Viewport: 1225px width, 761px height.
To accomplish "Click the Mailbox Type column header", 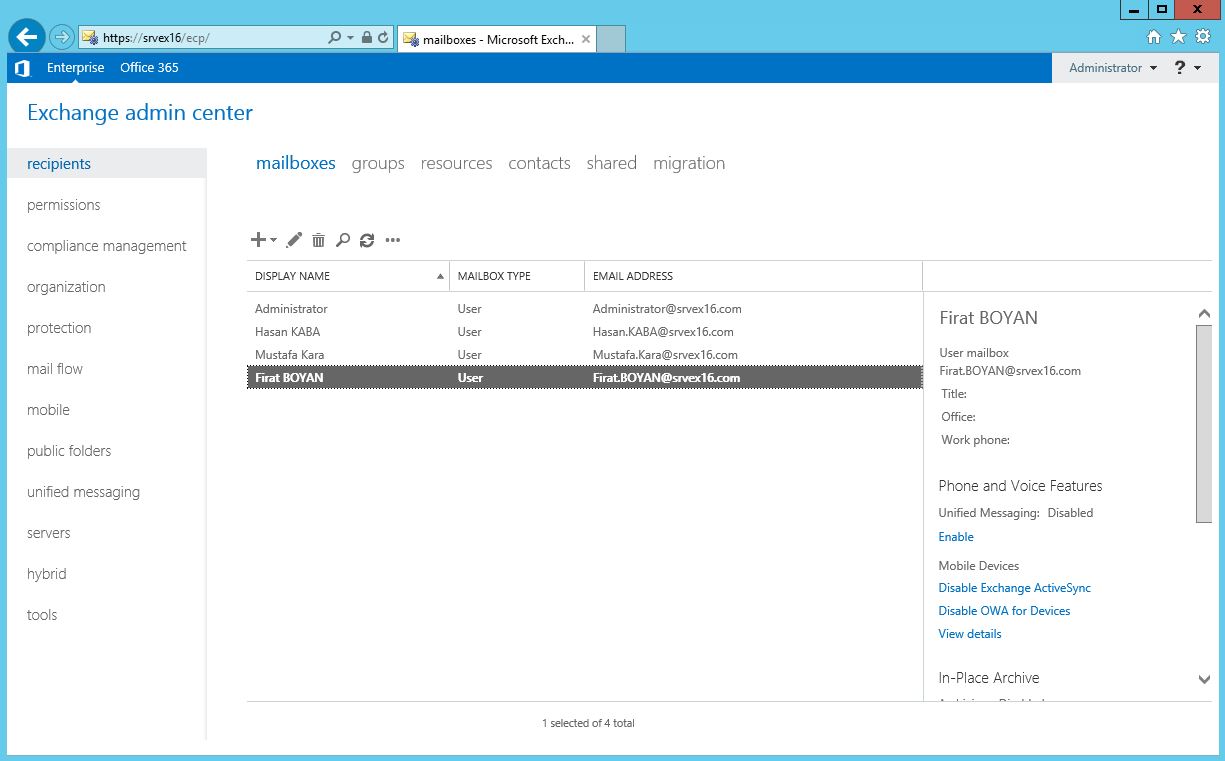I will (x=517, y=276).
